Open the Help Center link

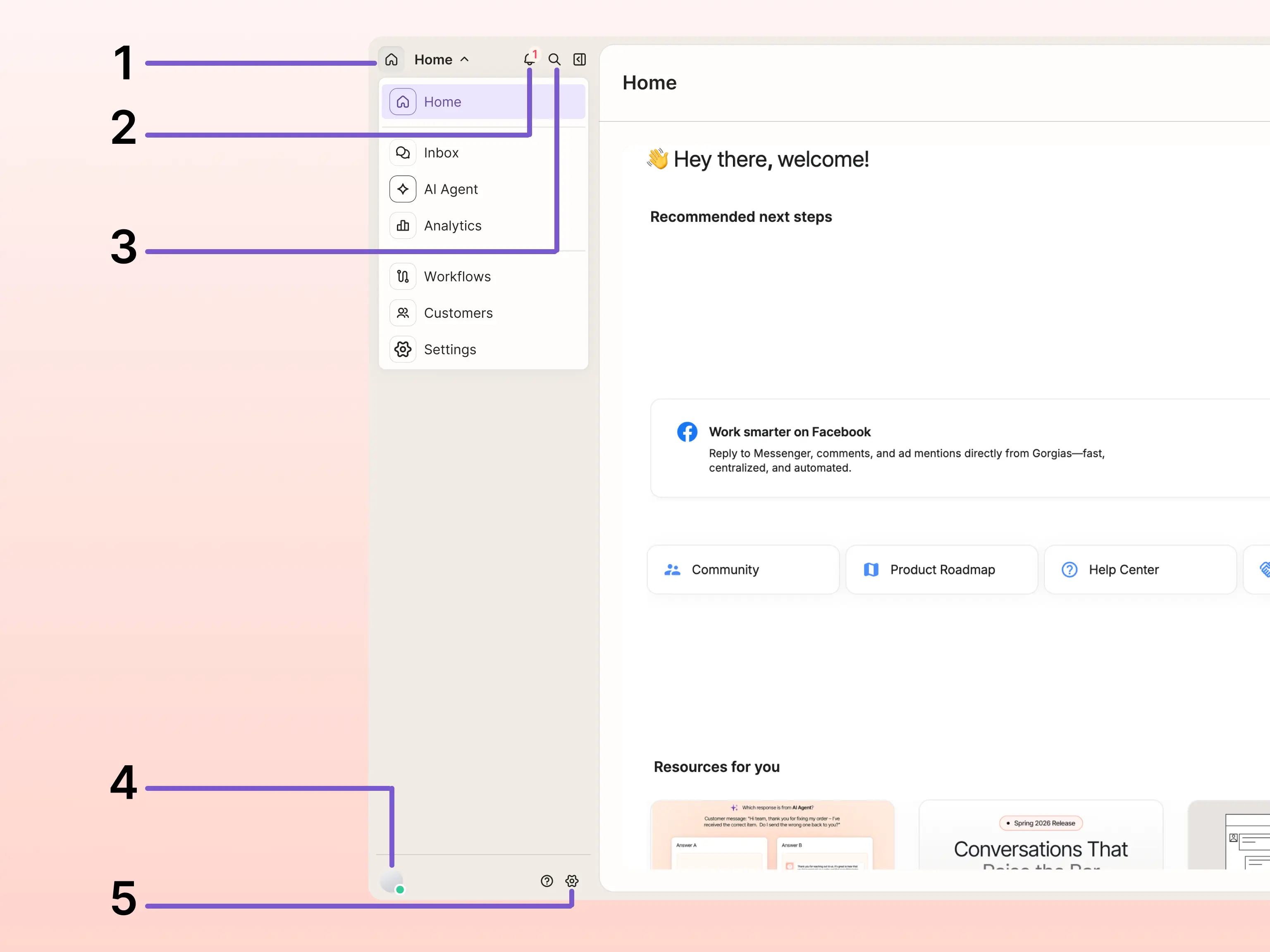[1140, 569]
